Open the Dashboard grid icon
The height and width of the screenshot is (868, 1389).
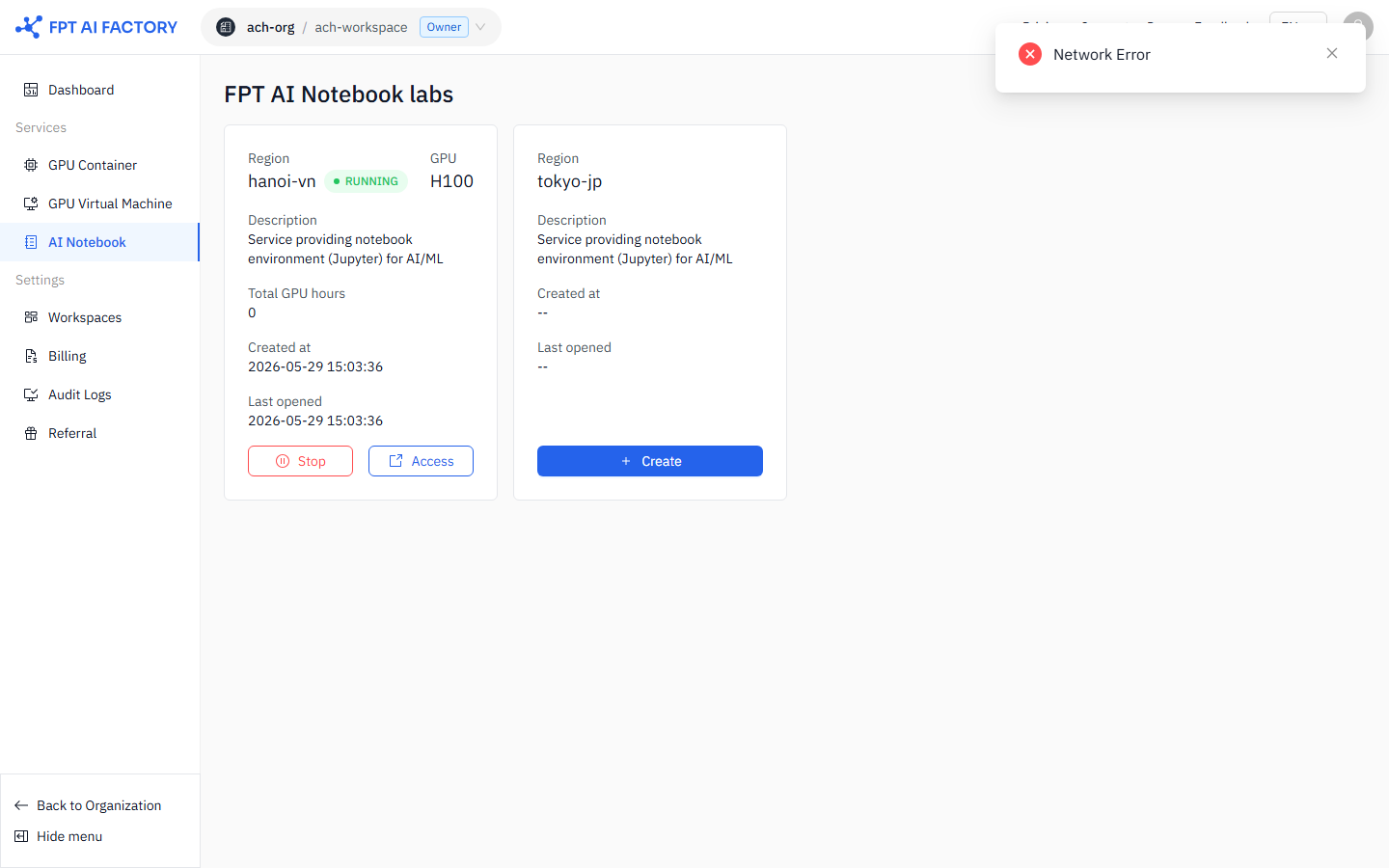click(x=31, y=90)
